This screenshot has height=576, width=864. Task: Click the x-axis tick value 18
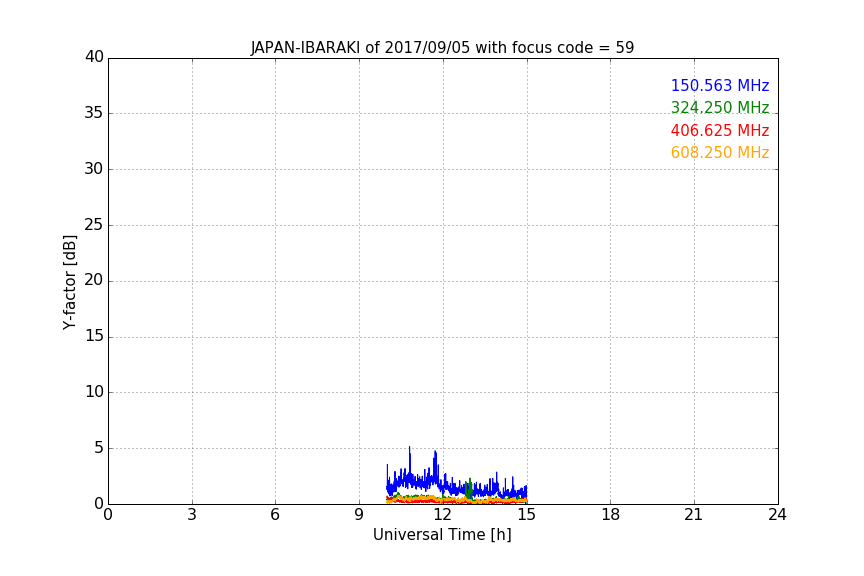(611, 515)
